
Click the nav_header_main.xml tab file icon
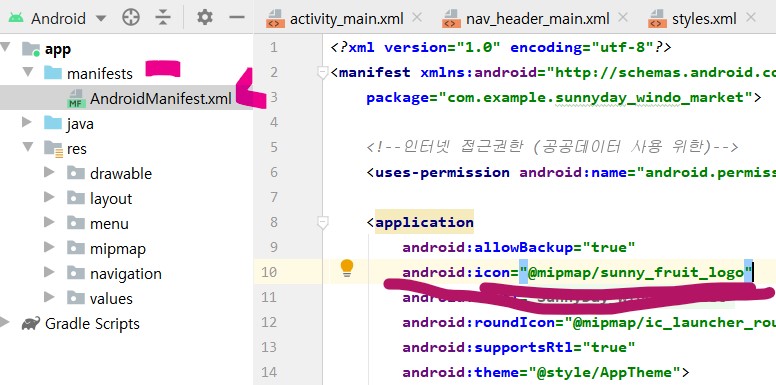[451, 18]
